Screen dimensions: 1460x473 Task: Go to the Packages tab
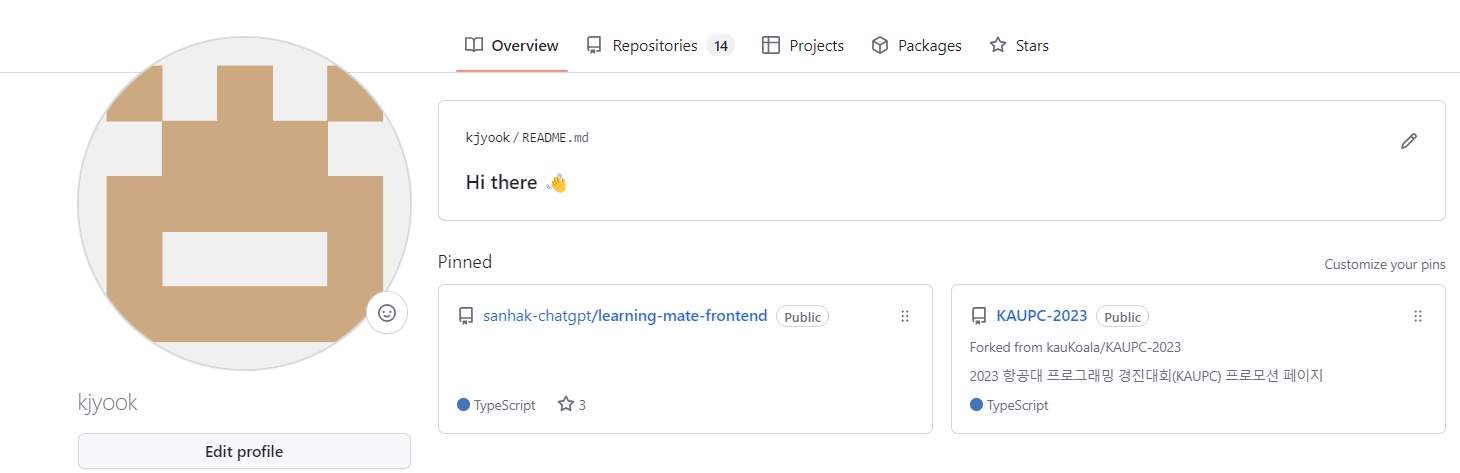pos(916,45)
